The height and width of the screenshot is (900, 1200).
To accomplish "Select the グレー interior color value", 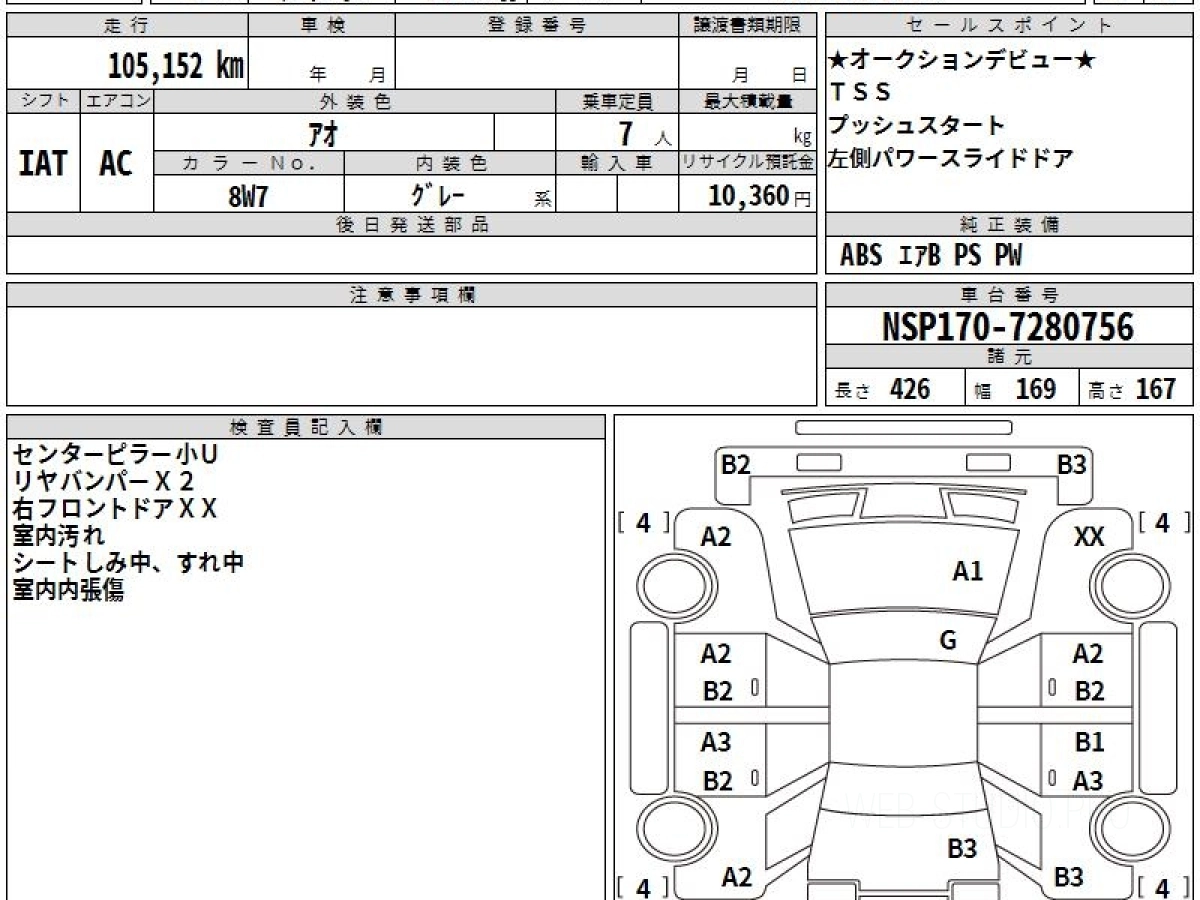I will (438, 193).
